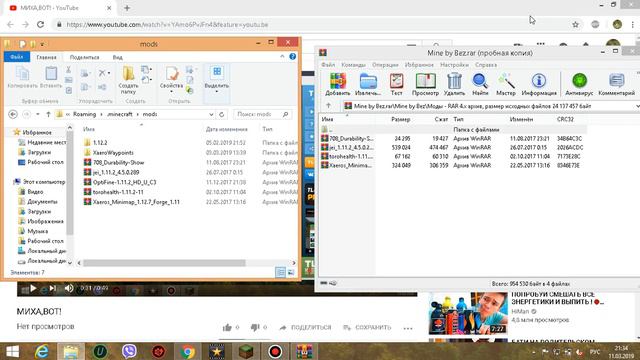Click YouTube ПОДЕЛИТЬСЯ share button
This screenshot has height=360, width=640.
point(305,327)
